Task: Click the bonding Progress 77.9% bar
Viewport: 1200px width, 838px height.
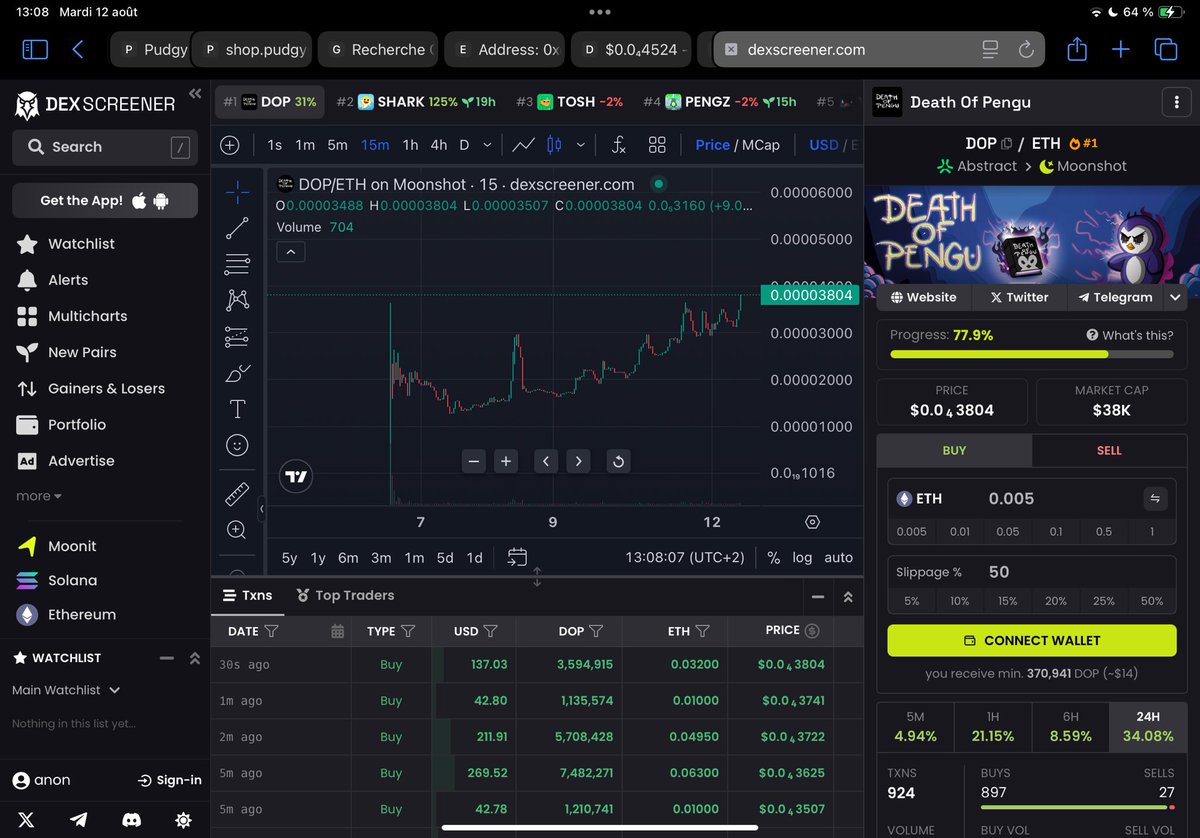Action: [x=1031, y=354]
